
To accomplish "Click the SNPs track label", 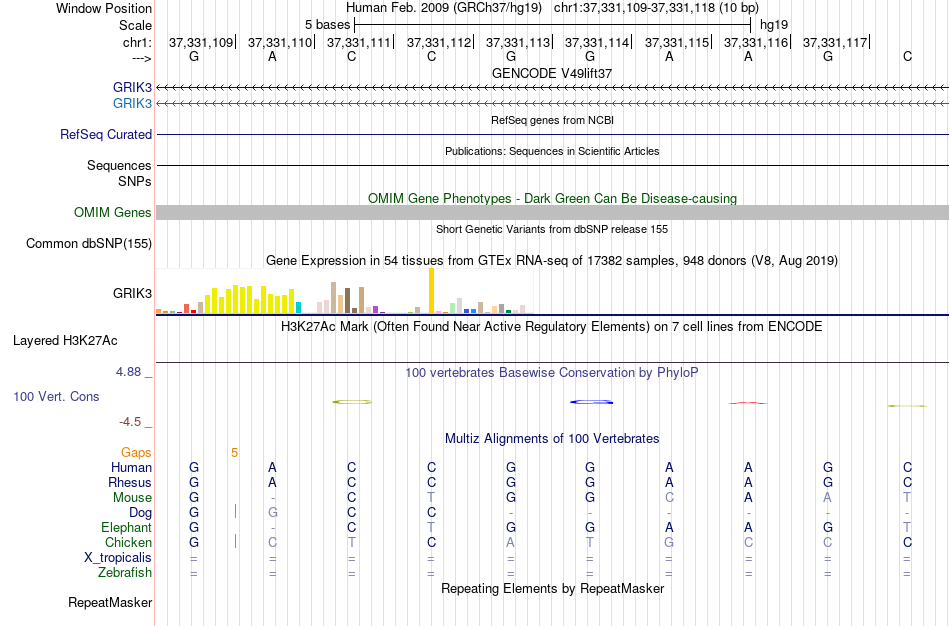I will pos(135,181).
